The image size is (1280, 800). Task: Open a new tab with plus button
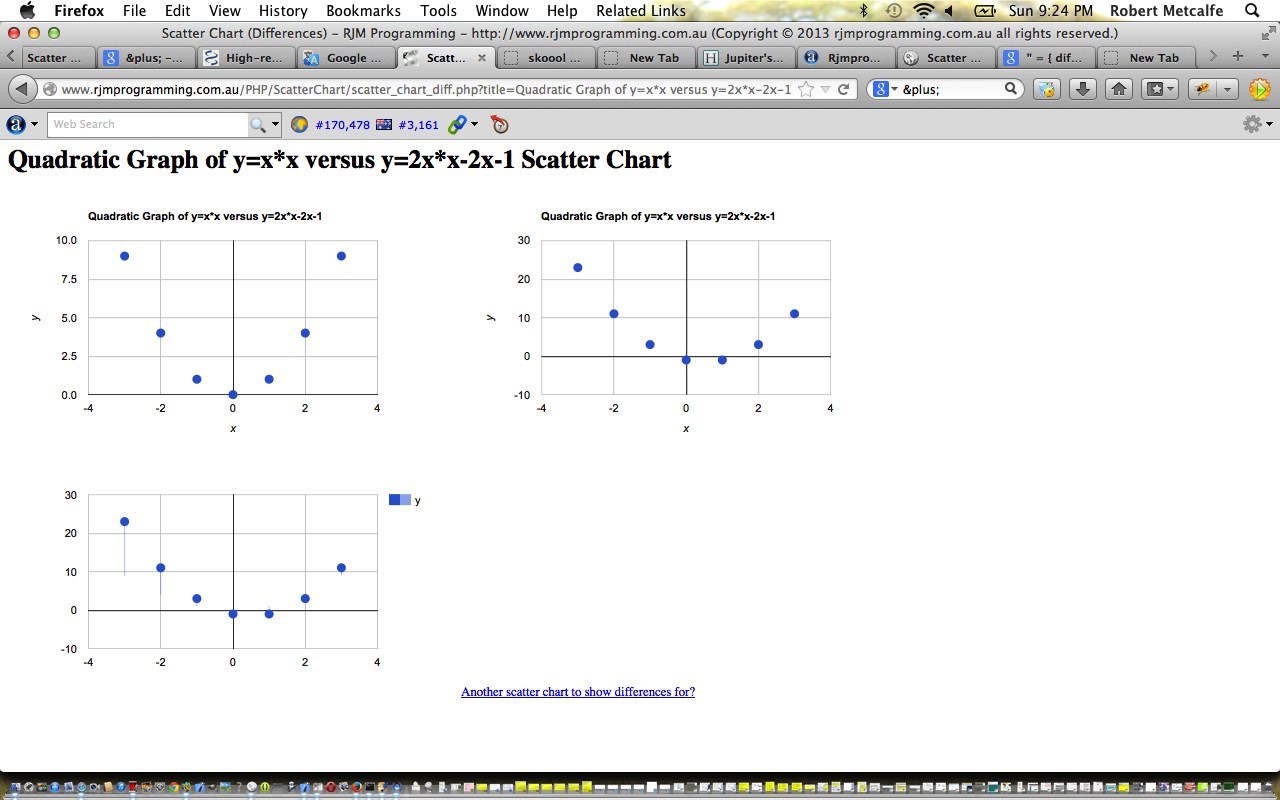click(x=1238, y=57)
